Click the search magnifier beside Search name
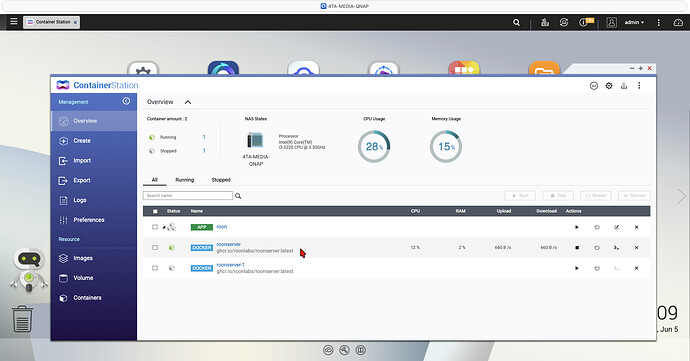The height and width of the screenshot is (361, 690). point(238,196)
